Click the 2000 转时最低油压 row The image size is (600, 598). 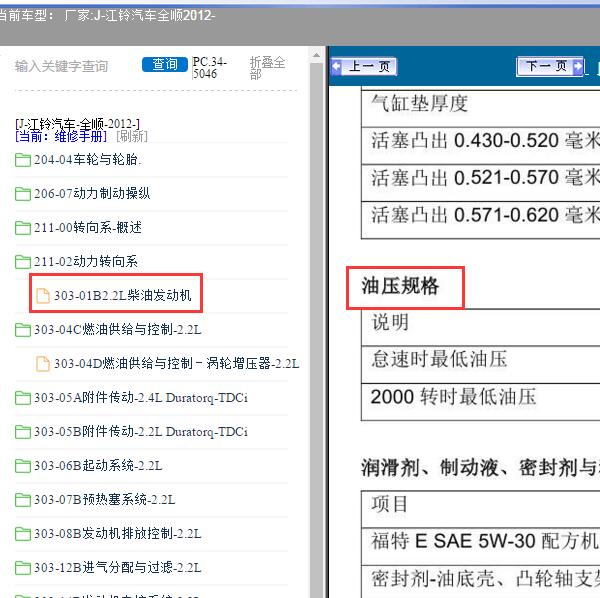pos(481,401)
